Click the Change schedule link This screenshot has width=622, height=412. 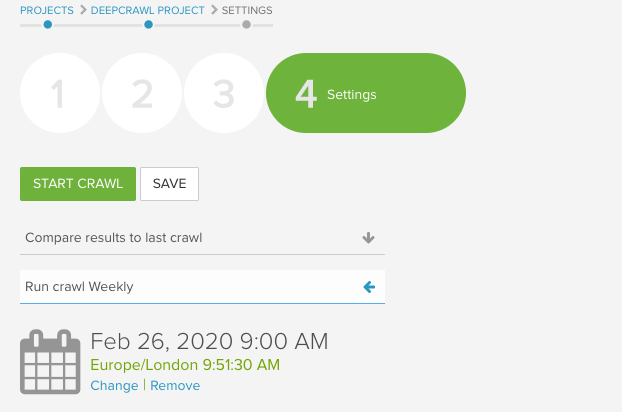[114, 386]
